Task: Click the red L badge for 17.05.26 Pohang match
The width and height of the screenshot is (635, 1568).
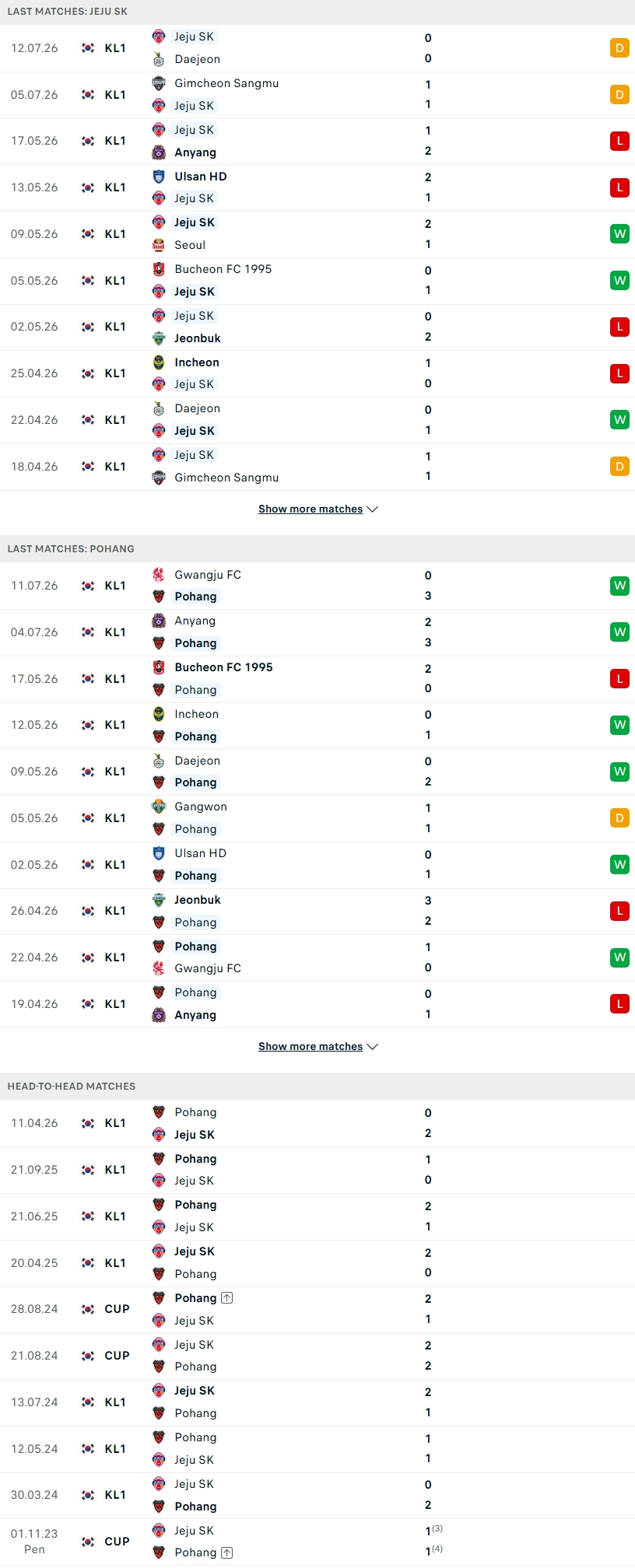Action: tap(619, 679)
